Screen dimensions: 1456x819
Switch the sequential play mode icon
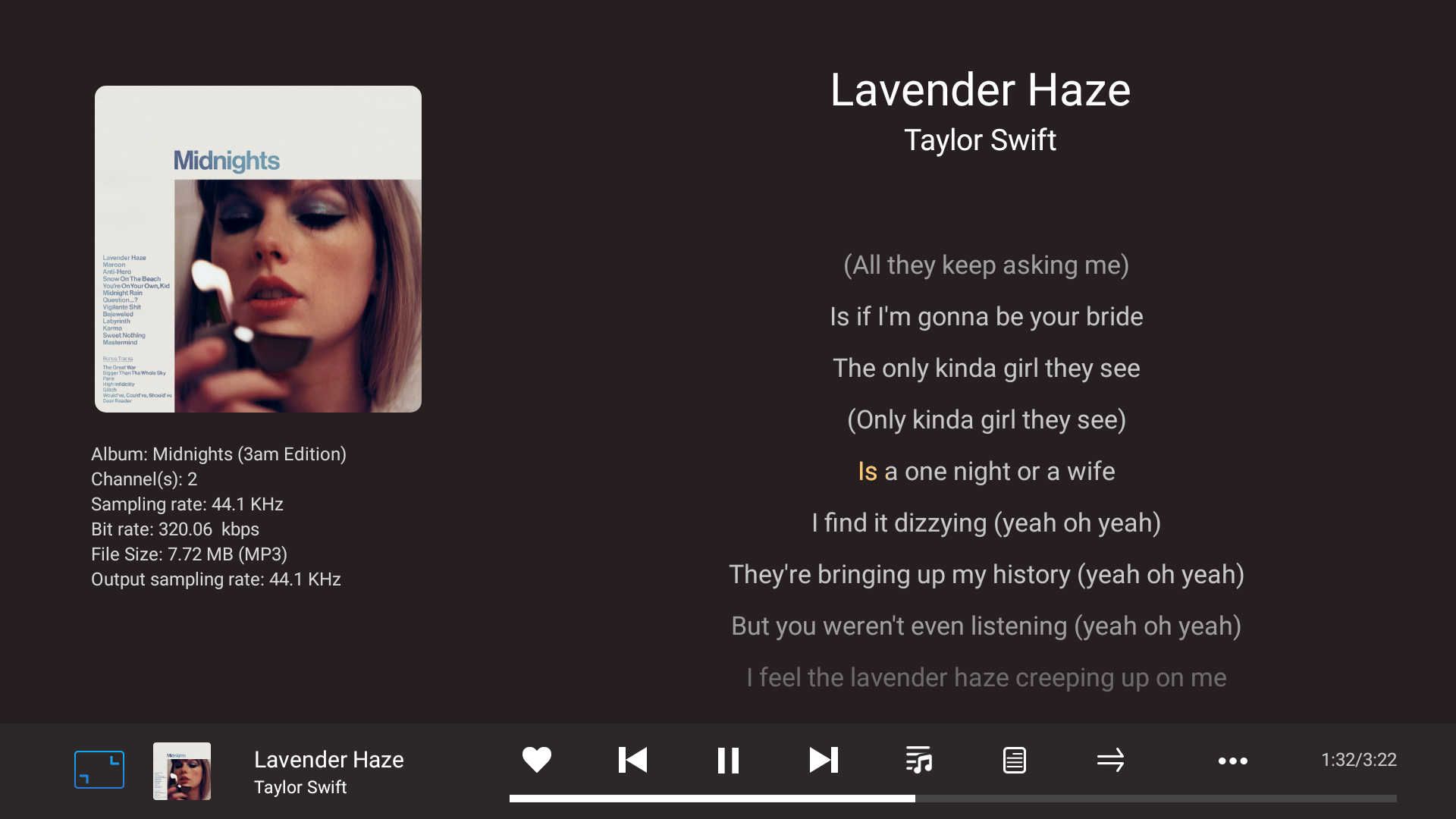(1110, 760)
